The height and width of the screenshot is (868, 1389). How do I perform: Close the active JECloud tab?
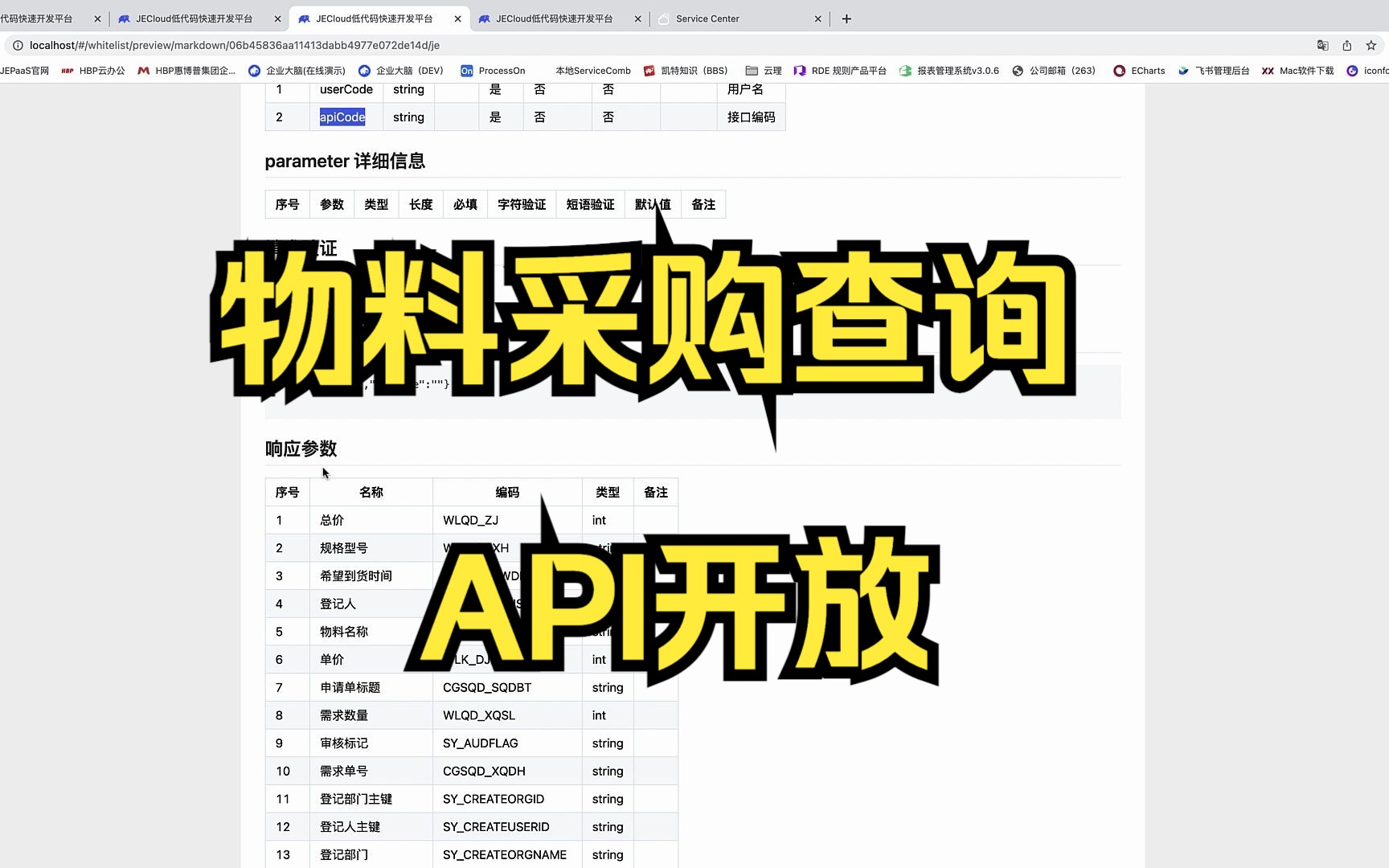click(457, 18)
